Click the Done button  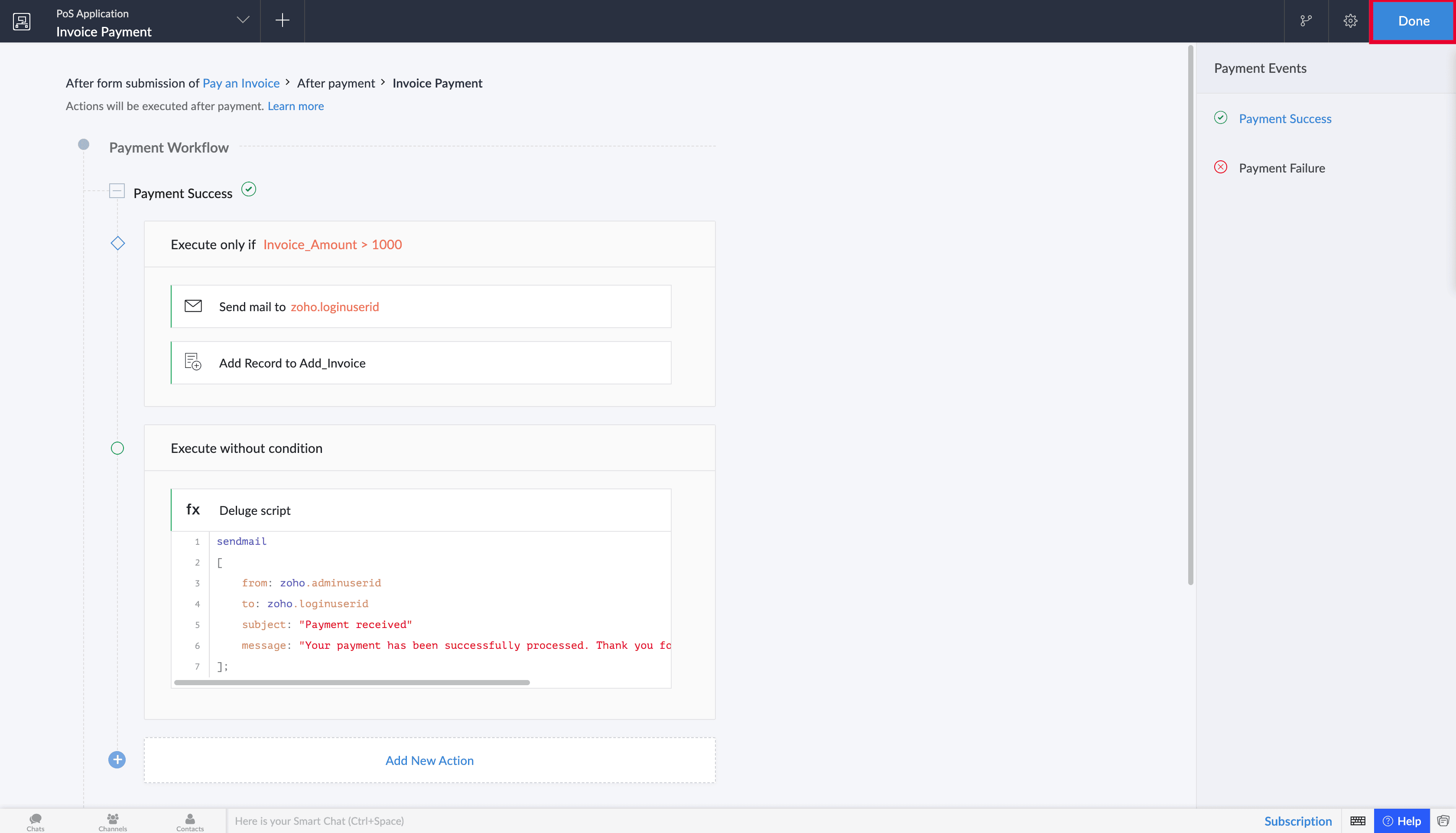[x=1414, y=21]
